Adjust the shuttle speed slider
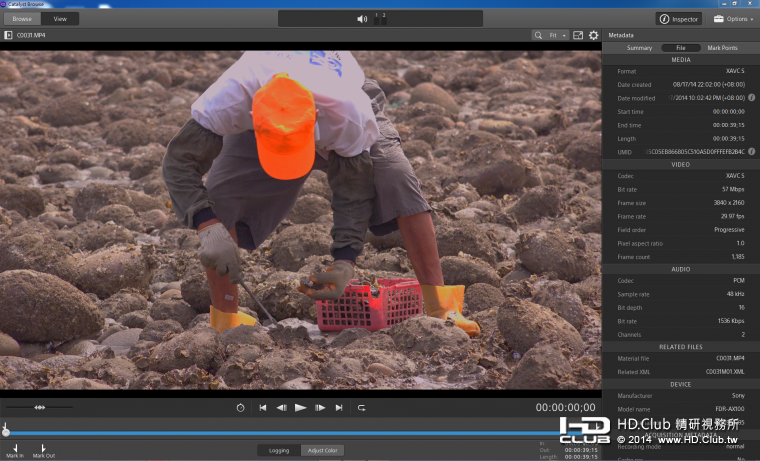This screenshot has height=461, width=760. (40, 407)
